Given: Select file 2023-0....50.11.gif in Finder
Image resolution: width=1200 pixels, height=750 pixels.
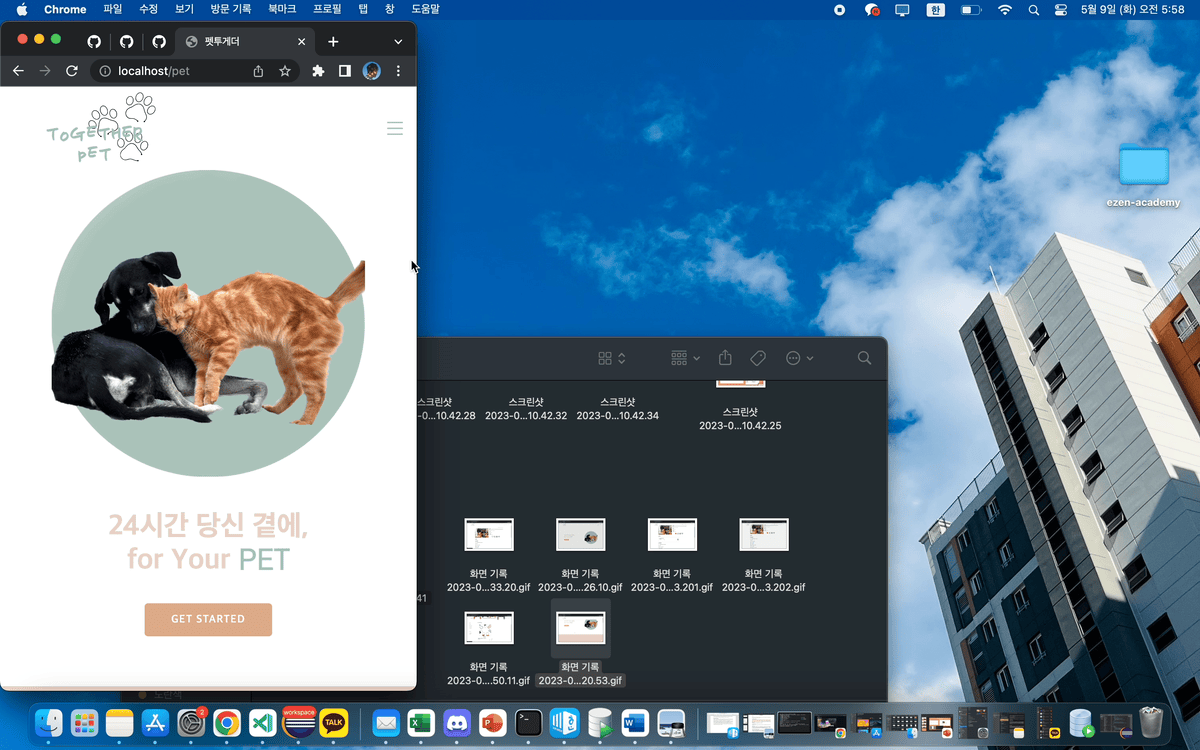Looking at the screenshot, I should (x=489, y=648).
